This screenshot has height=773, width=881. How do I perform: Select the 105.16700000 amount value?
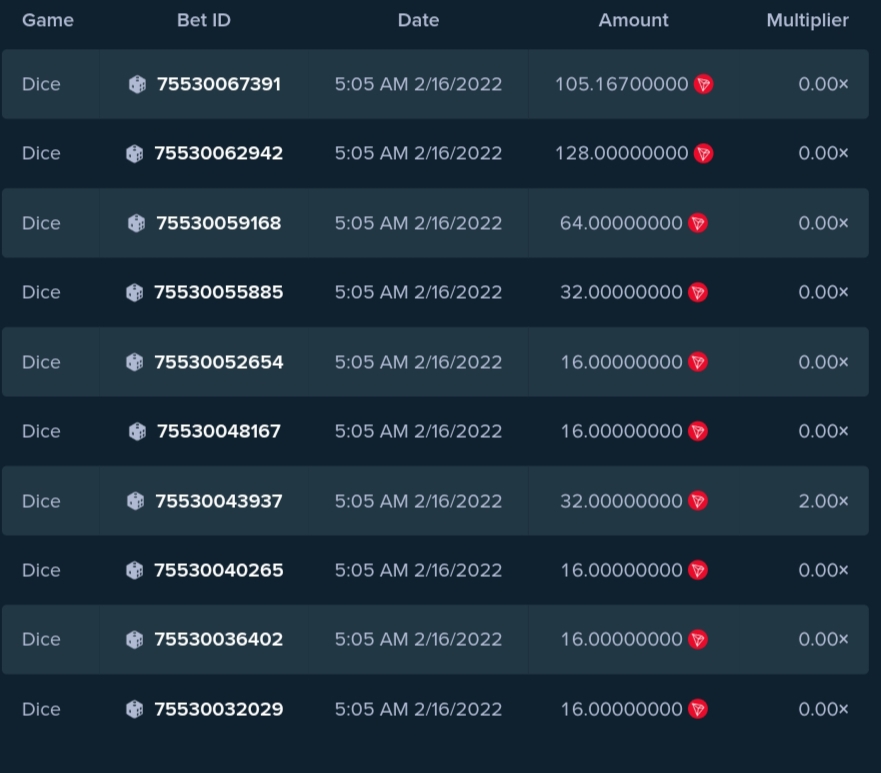pos(622,84)
